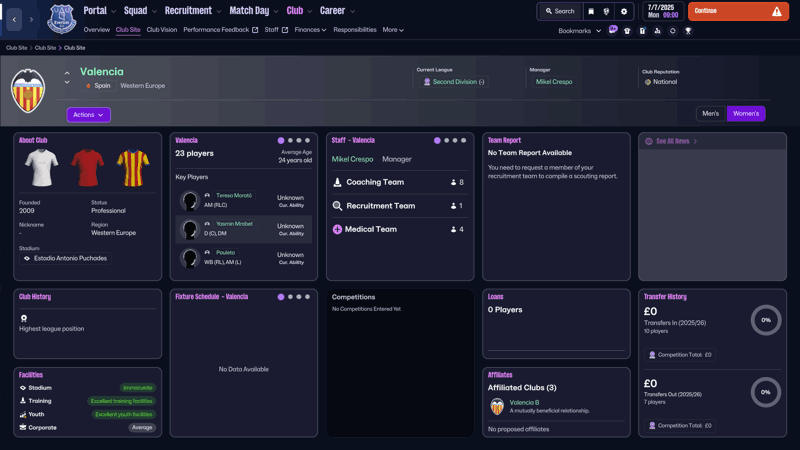The height and width of the screenshot is (450, 800).
Task: Open the settings gear icon
Action: coord(624,11)
